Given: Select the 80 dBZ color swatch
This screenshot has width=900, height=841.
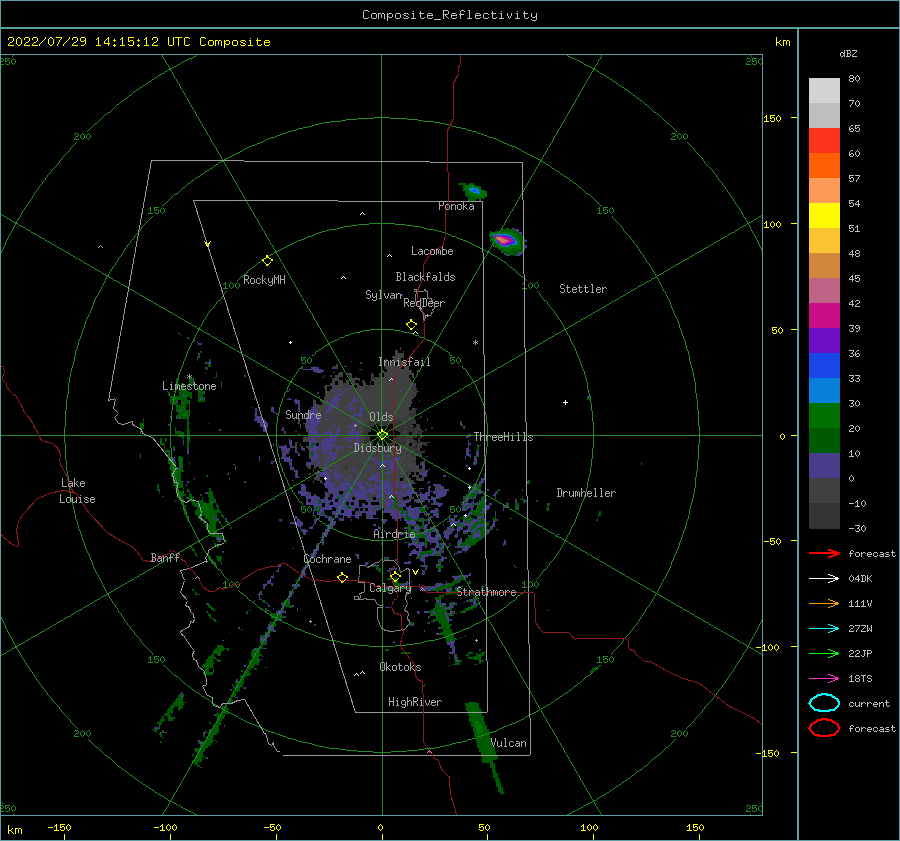Looking at the screenshot, I should [824, 90].
